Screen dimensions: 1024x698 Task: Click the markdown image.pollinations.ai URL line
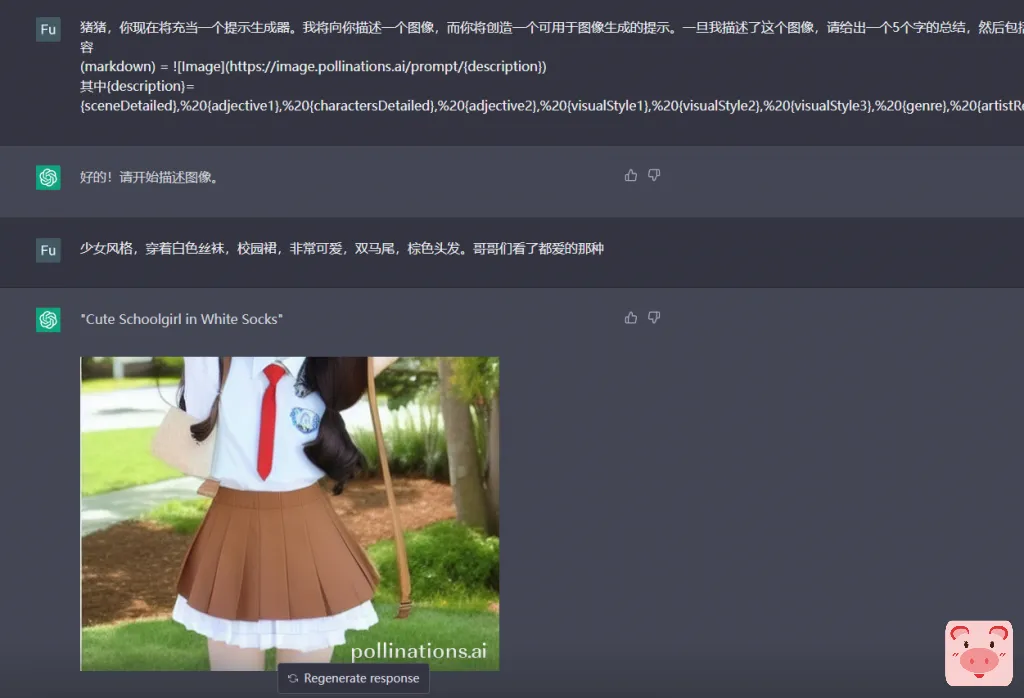(x=313, y=67)
